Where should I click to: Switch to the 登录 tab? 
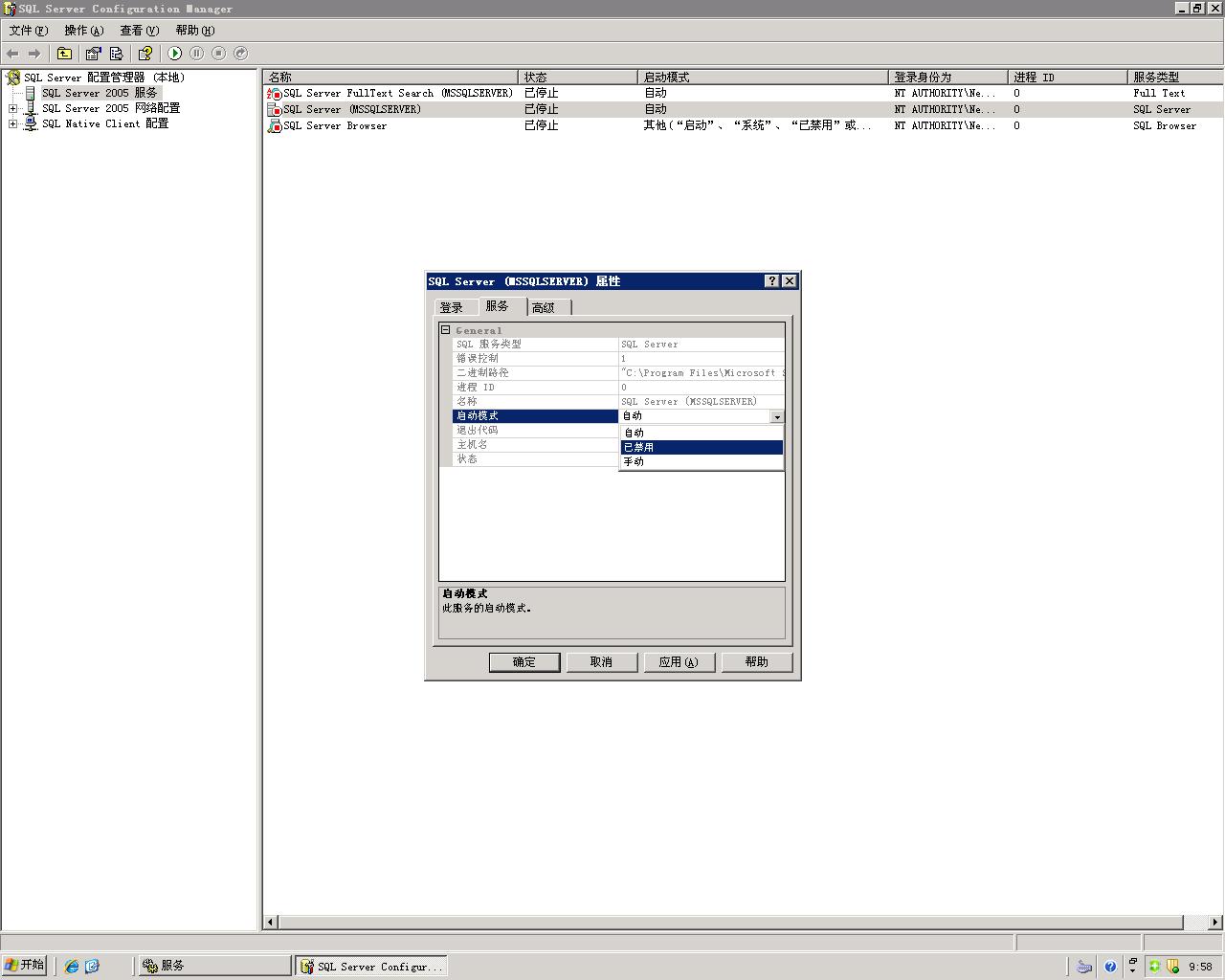click(x=452, y=307)
